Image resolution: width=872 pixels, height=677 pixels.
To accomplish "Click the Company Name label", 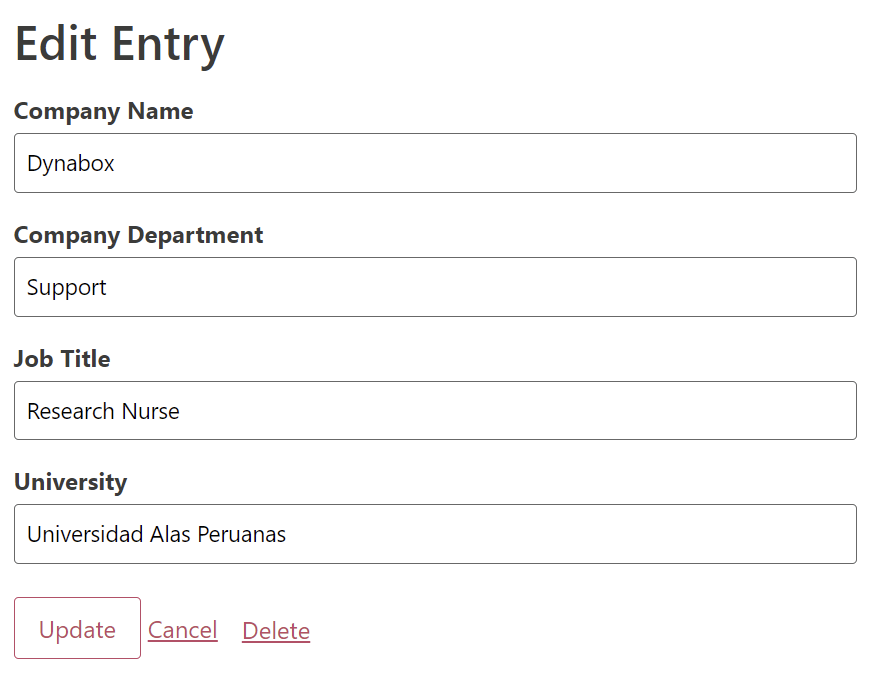I will tap(104, 111).
